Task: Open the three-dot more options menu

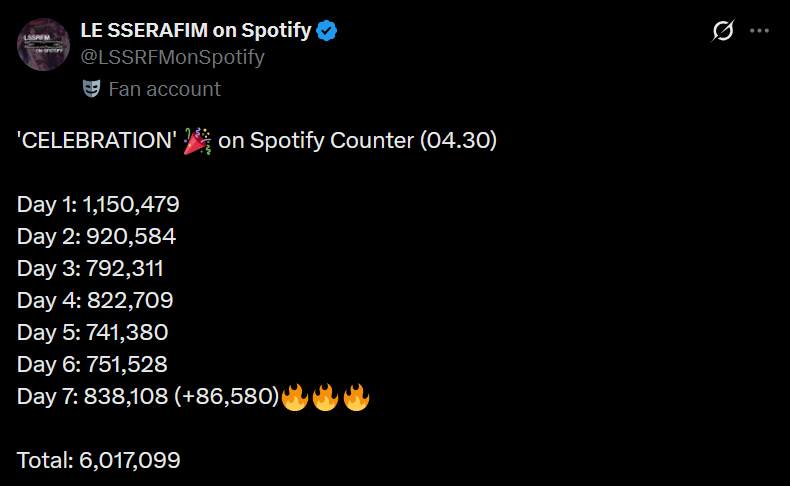Action: tap(759, 31)
